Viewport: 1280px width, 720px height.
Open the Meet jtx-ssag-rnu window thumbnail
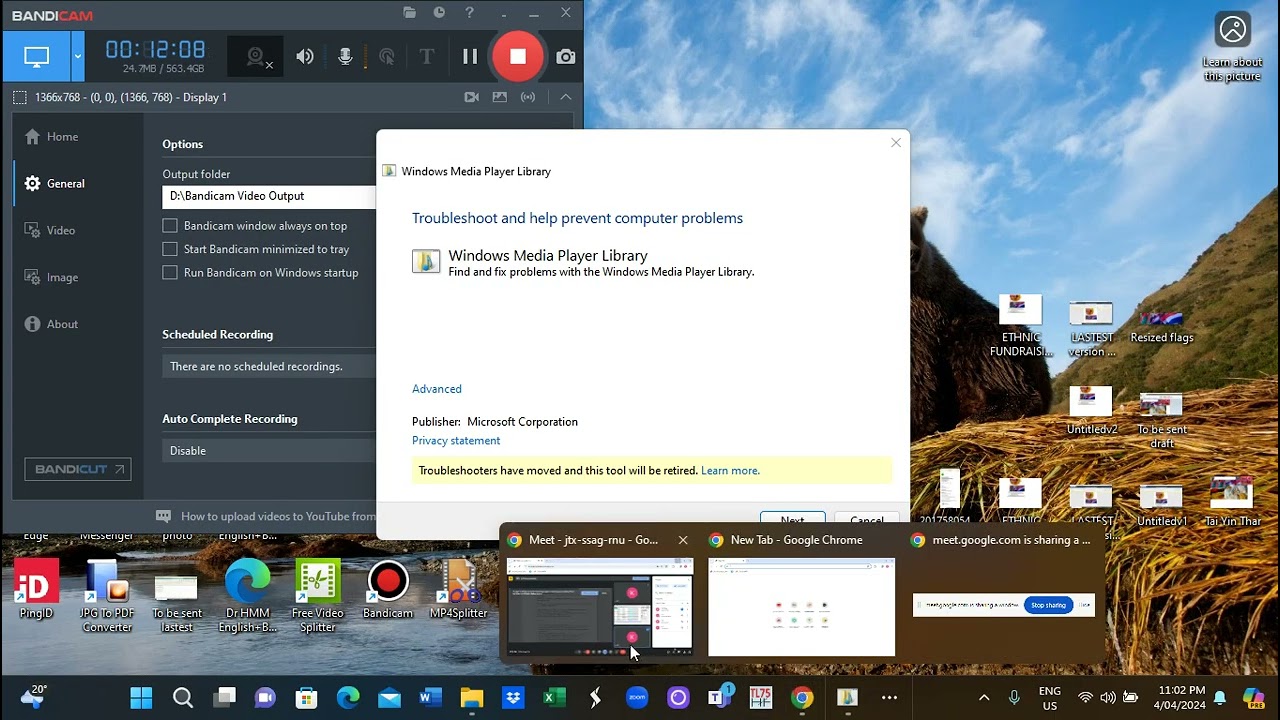click(599, 606)
